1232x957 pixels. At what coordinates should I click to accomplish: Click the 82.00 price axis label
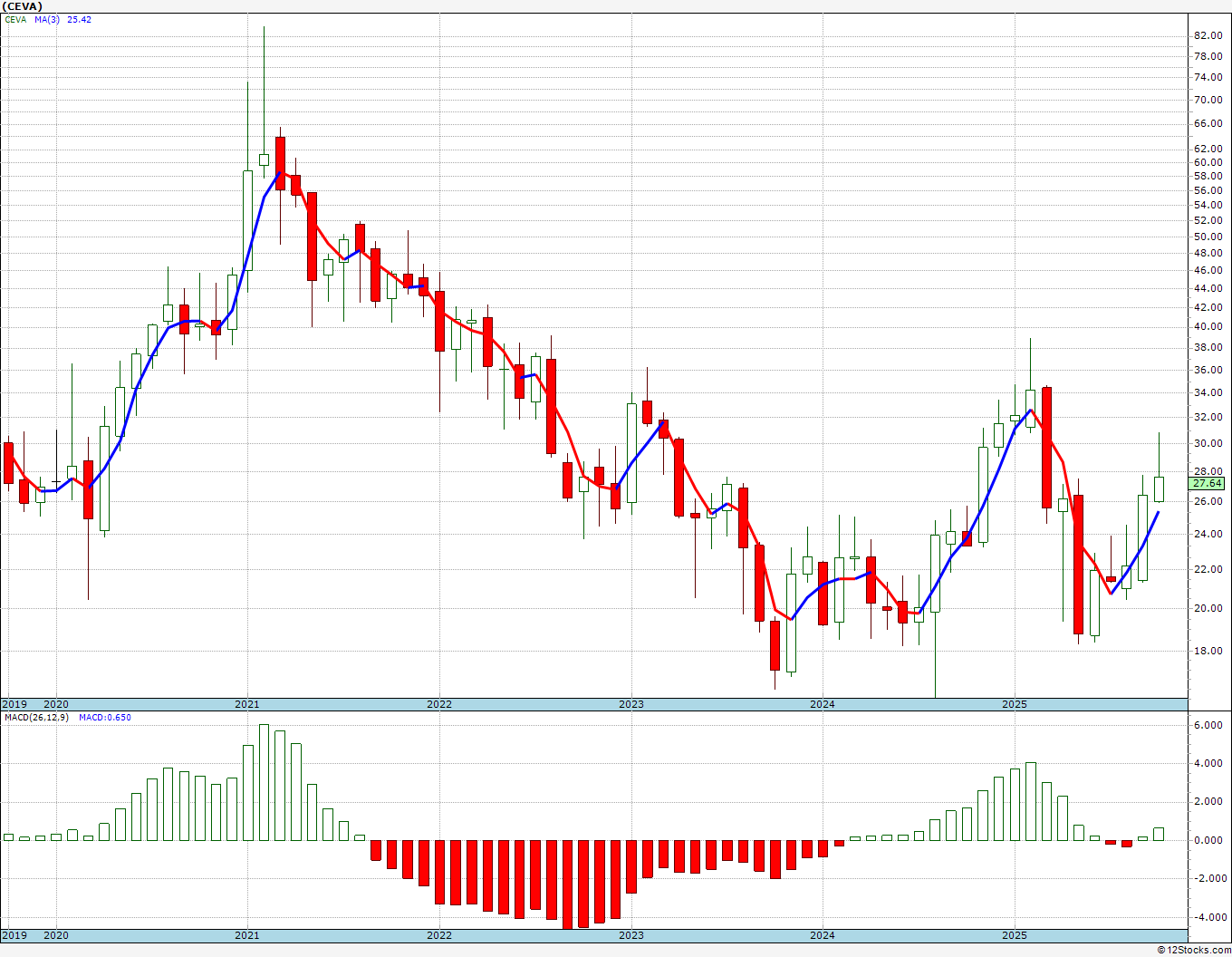click(1208, 35)
